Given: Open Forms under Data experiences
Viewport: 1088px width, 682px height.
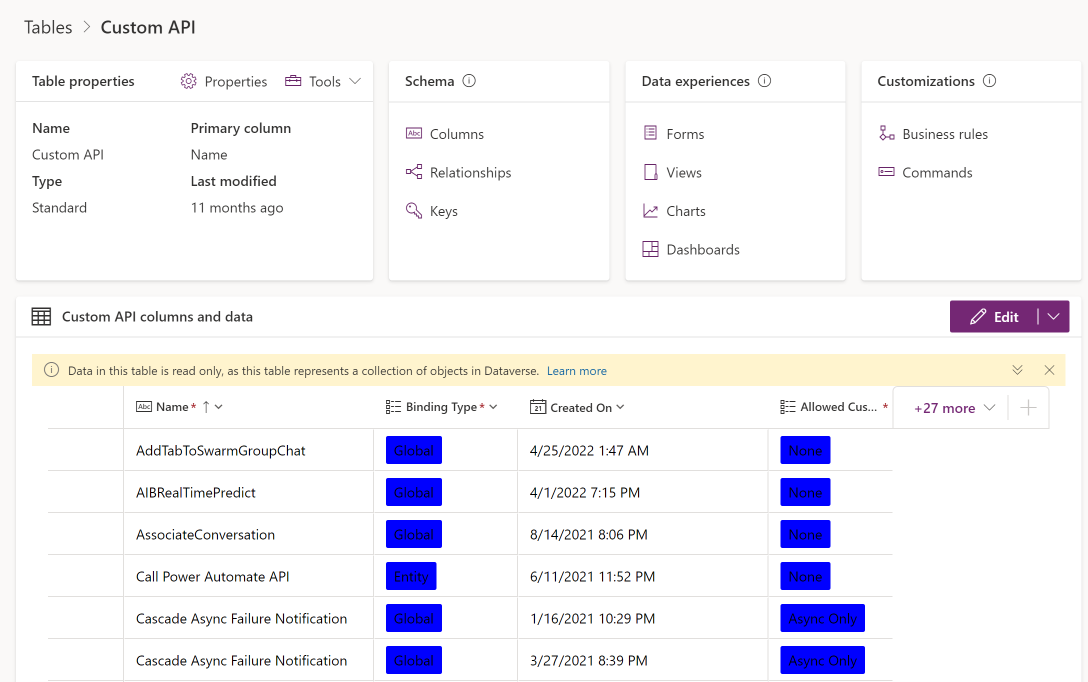Looking at the screenshot, I should (686, 133).
